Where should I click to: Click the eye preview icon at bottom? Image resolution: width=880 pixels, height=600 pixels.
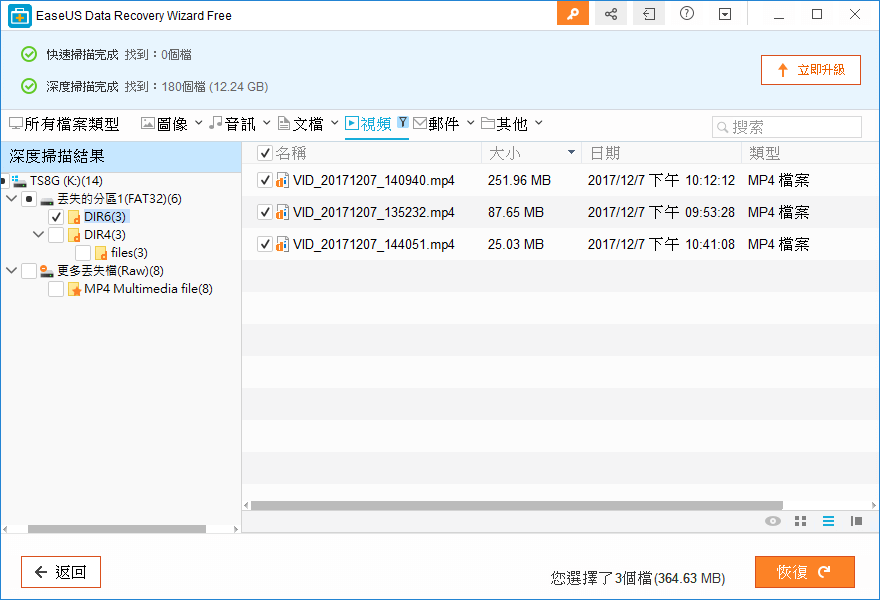coord(772,521)
